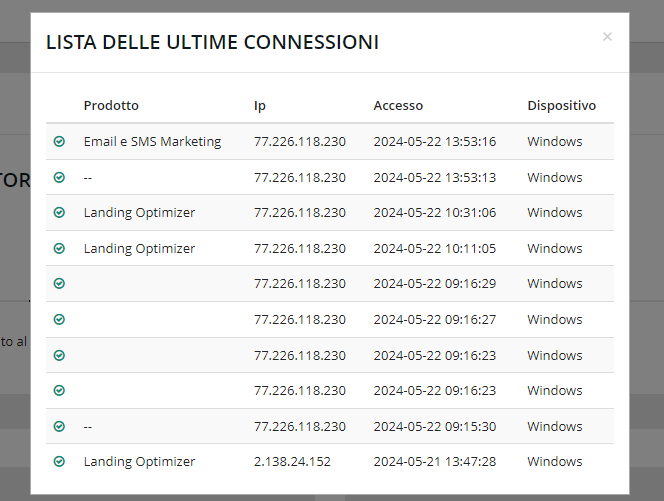Click green check icon on 09:16:27 row
Screen dimensions: 664x501
click(x=59, y=319)
